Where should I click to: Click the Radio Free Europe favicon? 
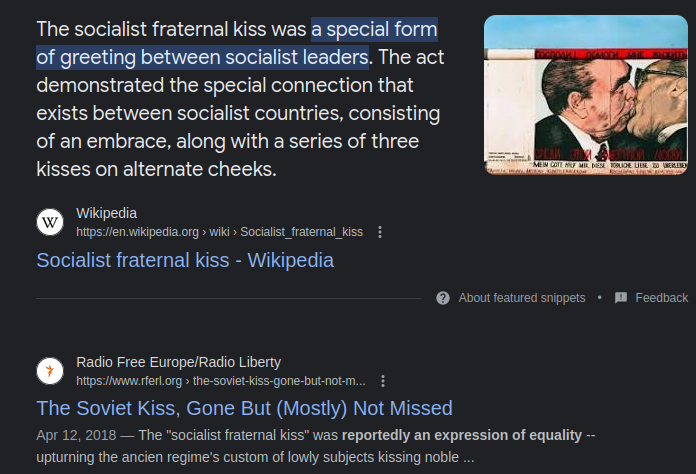50,371
